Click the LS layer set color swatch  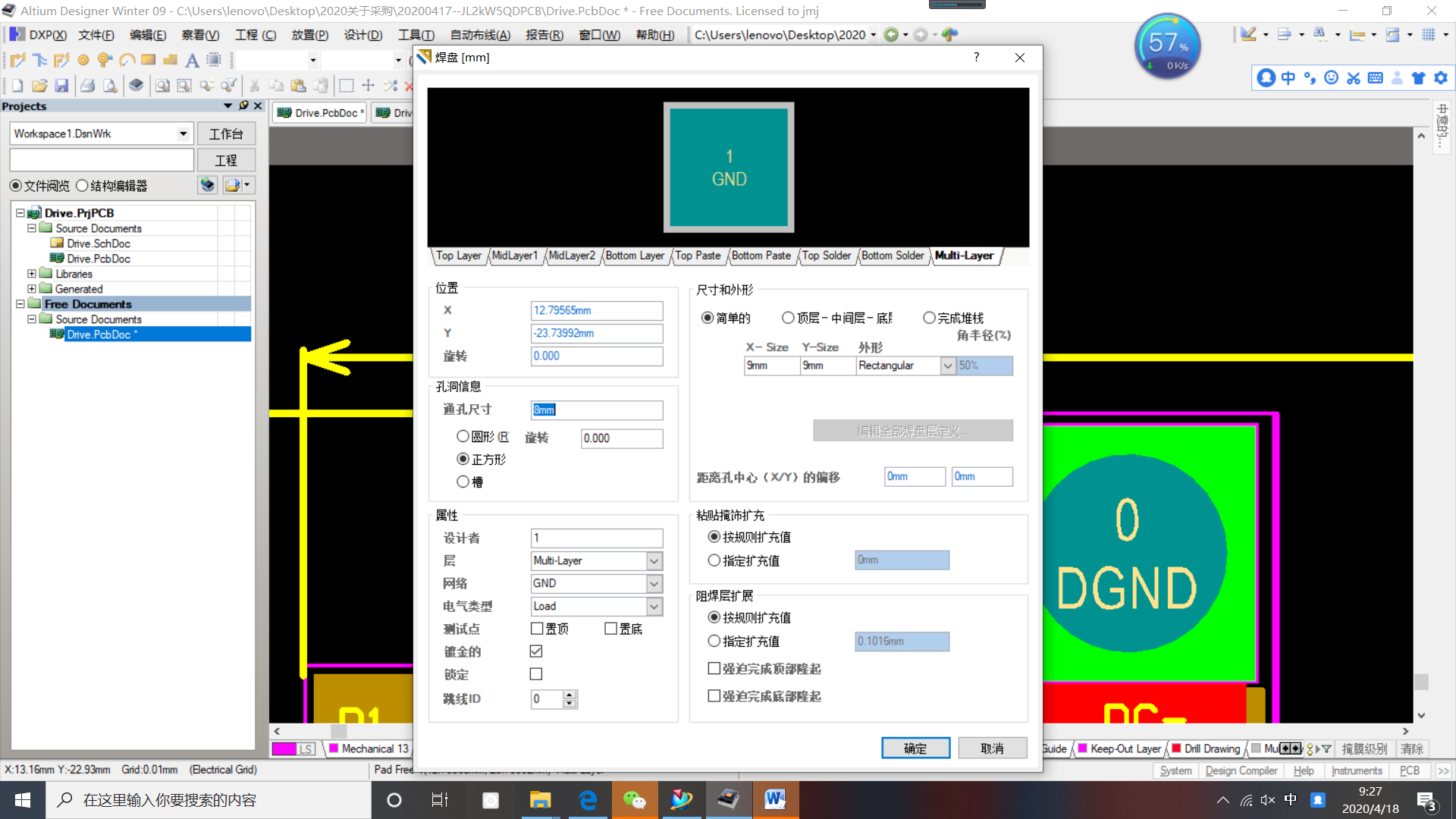pos(284,749)
